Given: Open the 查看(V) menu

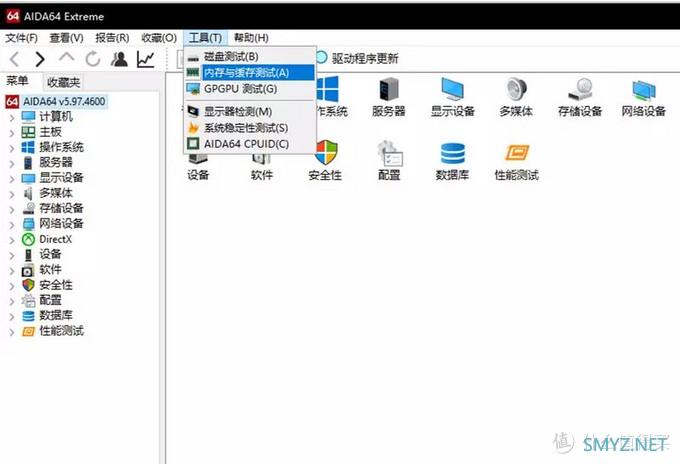Looking at the screenshot, I should 66,38.
